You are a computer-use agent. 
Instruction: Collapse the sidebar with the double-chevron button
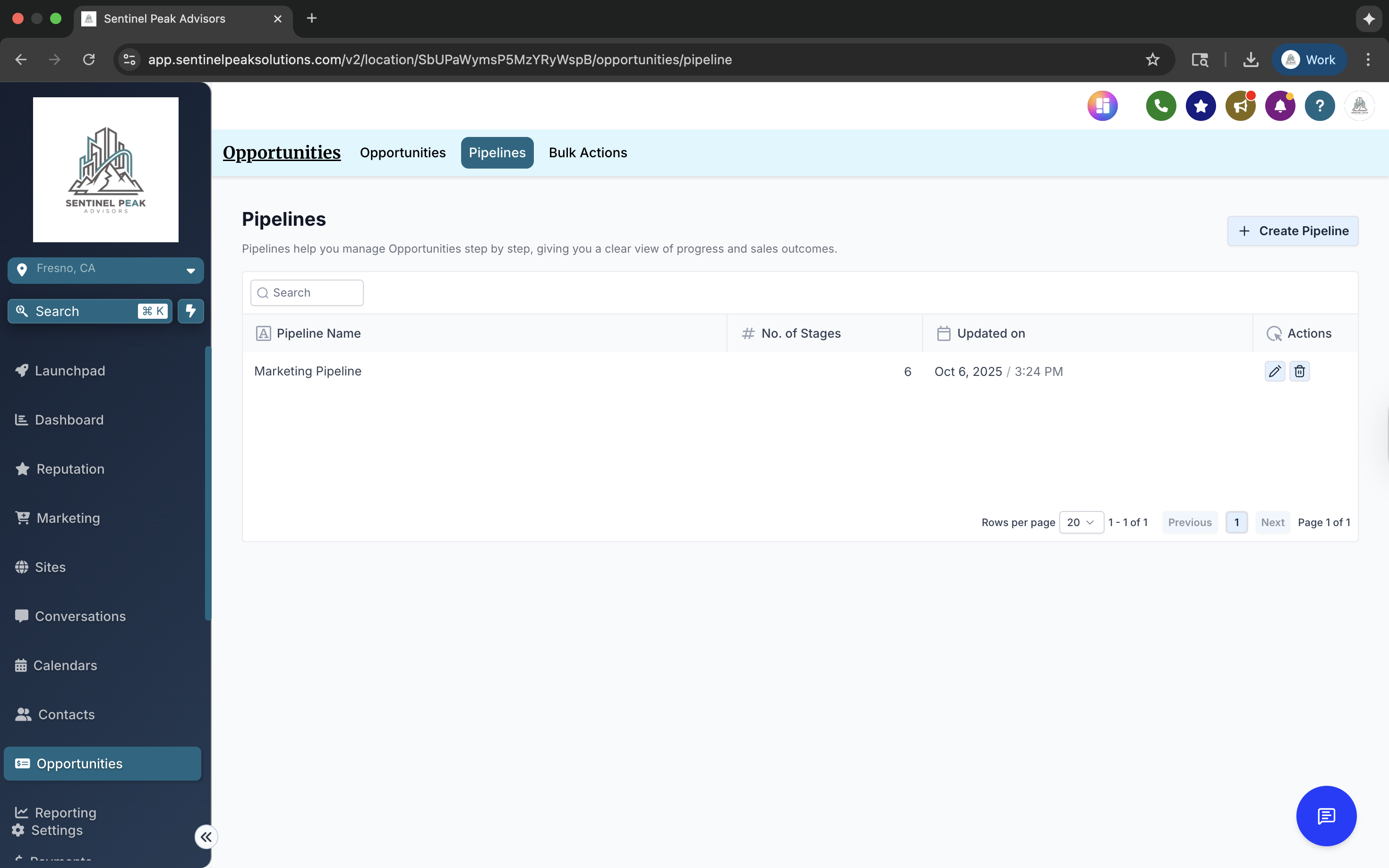(x=206, y=836)
